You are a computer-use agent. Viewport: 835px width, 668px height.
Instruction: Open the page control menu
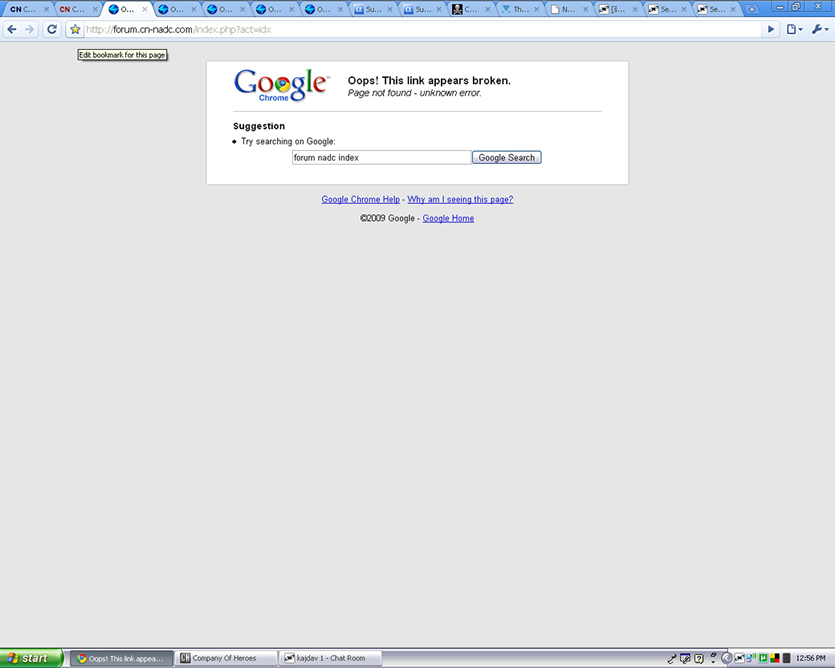(794, 29)
